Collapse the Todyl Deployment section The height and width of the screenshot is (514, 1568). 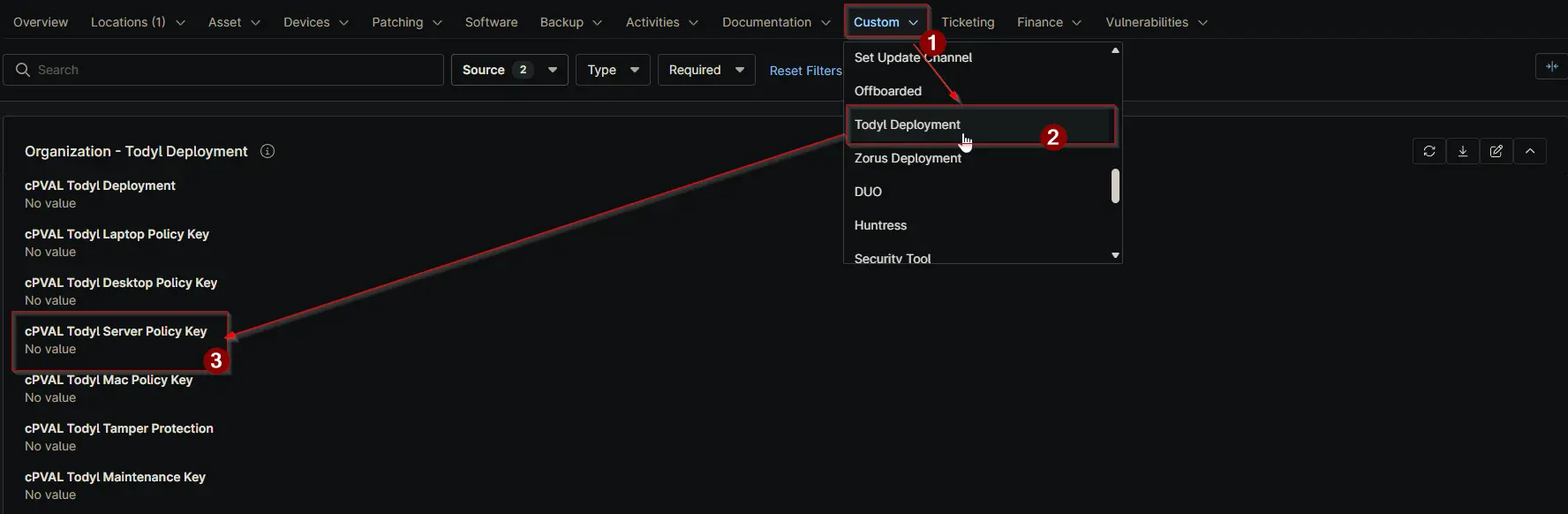1530,151
